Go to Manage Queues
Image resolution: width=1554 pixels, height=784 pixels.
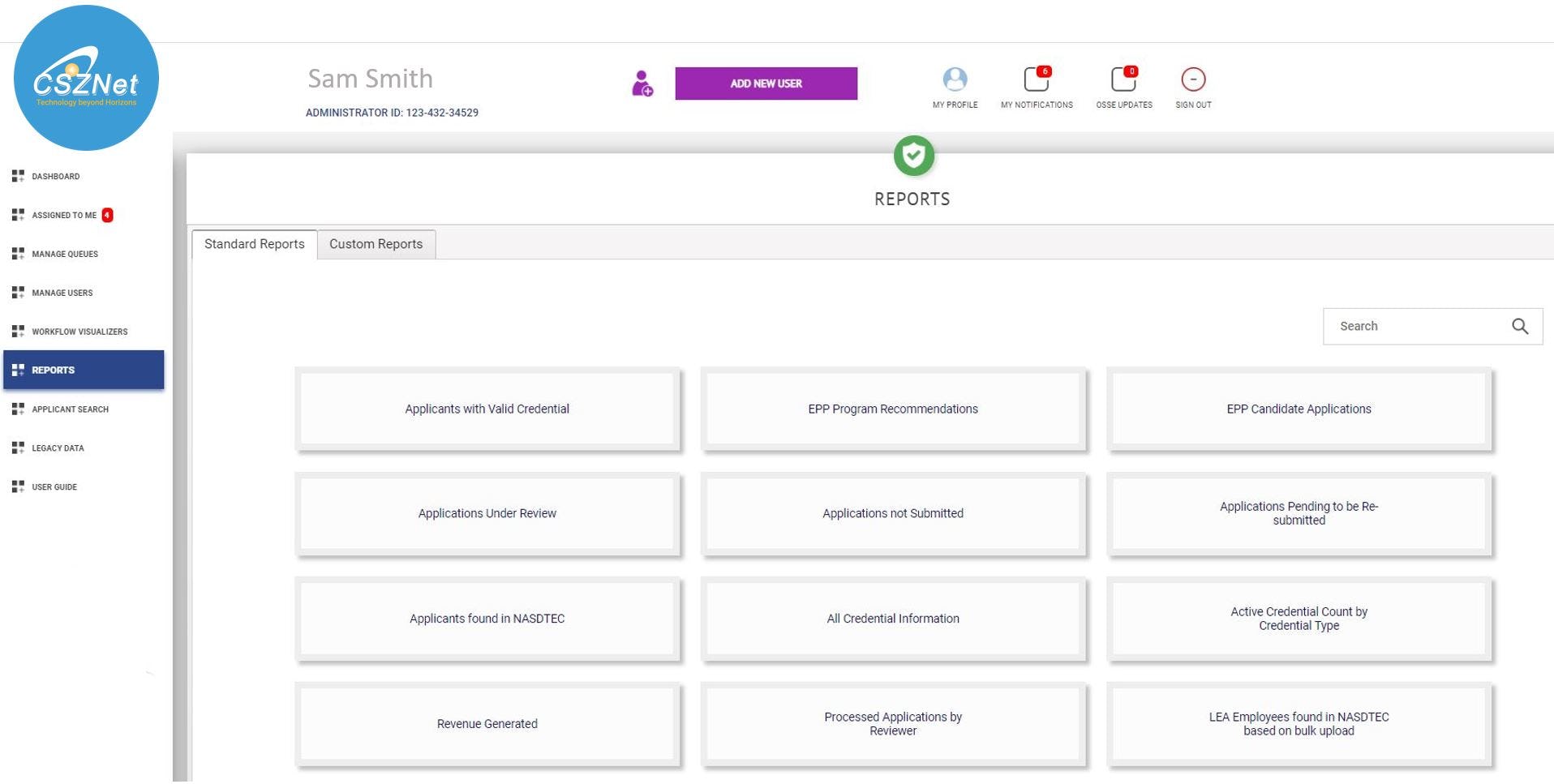point(64,254)
